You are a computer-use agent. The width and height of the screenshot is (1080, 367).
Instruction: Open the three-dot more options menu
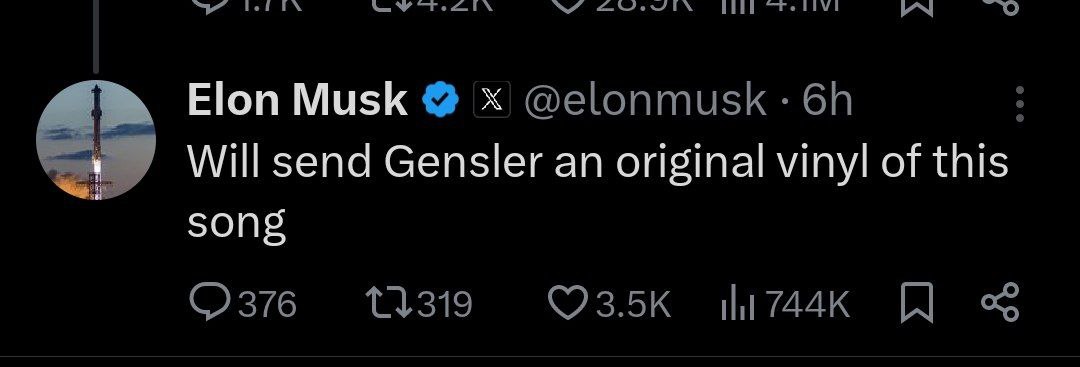pos(1020,104)
